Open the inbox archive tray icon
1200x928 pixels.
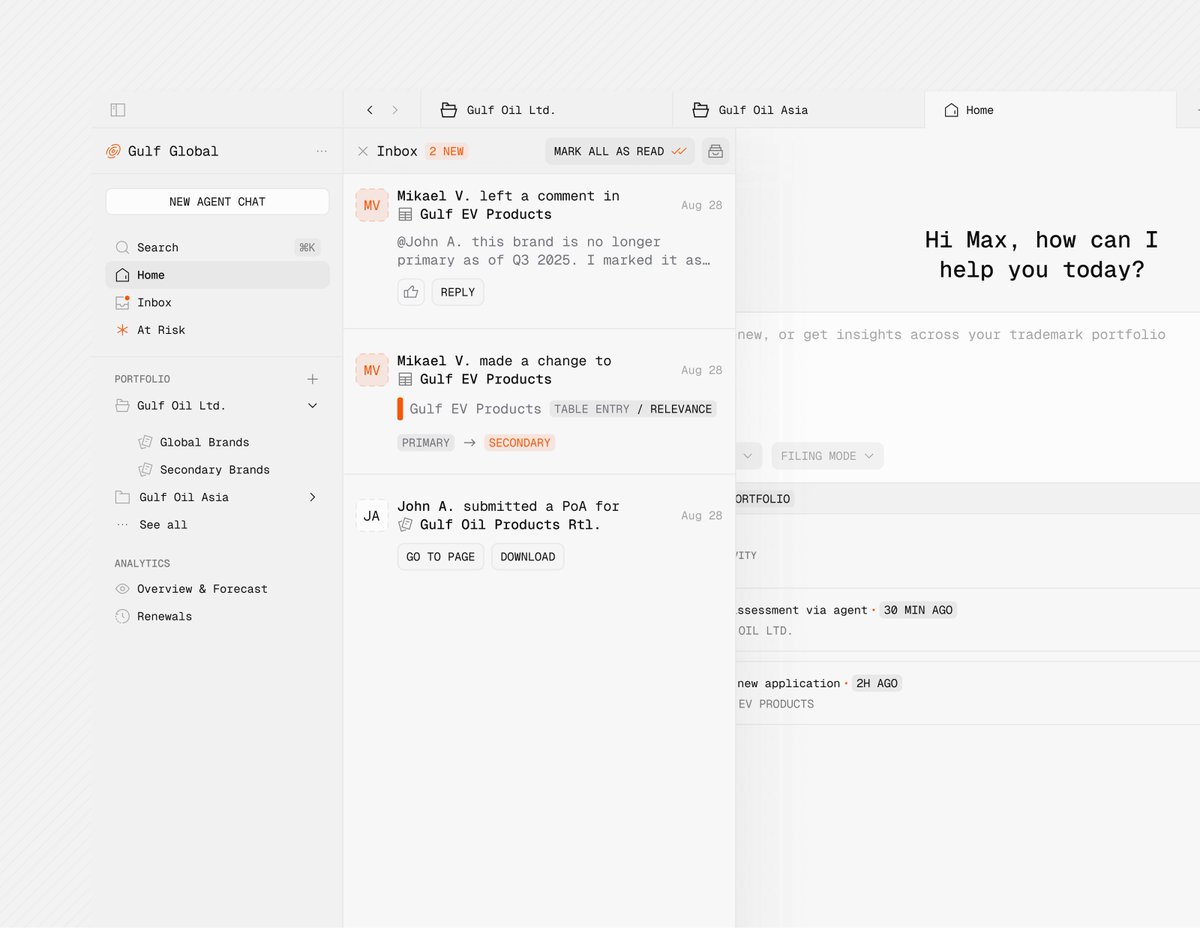coord(715,151)
